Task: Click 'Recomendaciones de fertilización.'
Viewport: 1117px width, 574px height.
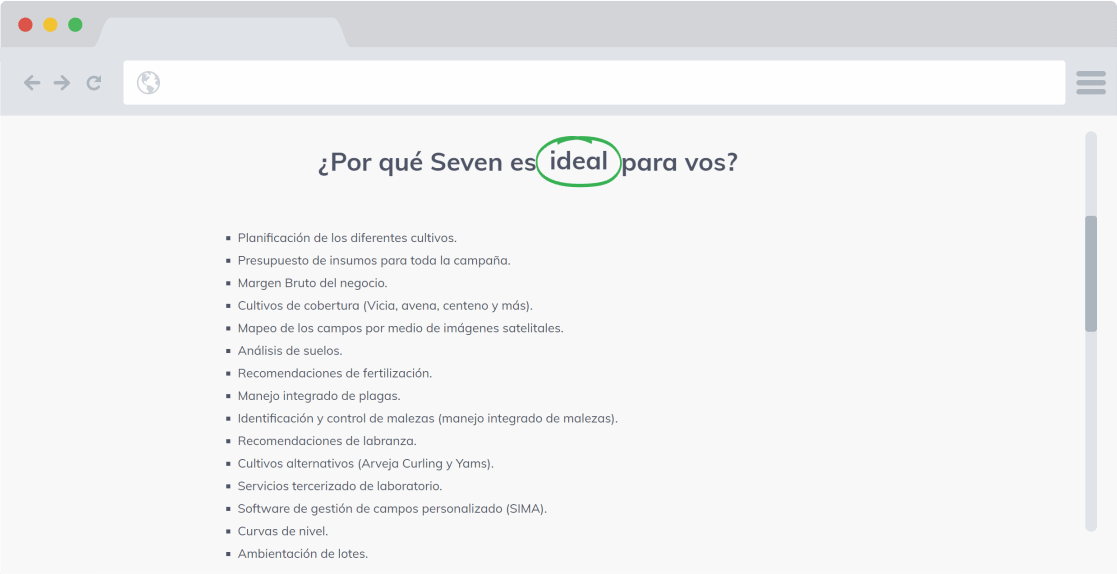Action: pyautogui.click(x=335, y=373)
